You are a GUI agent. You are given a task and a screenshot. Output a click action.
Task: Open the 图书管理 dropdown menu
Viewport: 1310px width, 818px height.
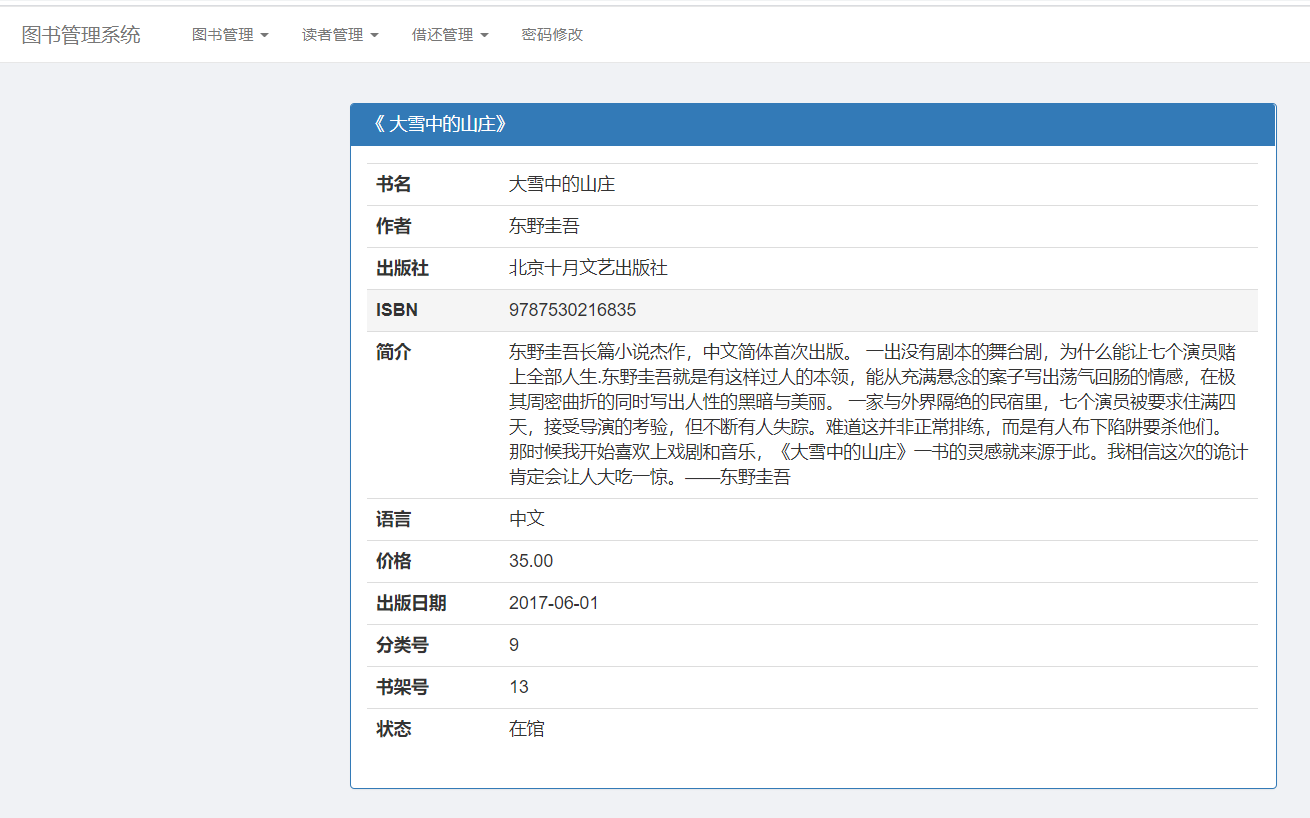(230, 35)
